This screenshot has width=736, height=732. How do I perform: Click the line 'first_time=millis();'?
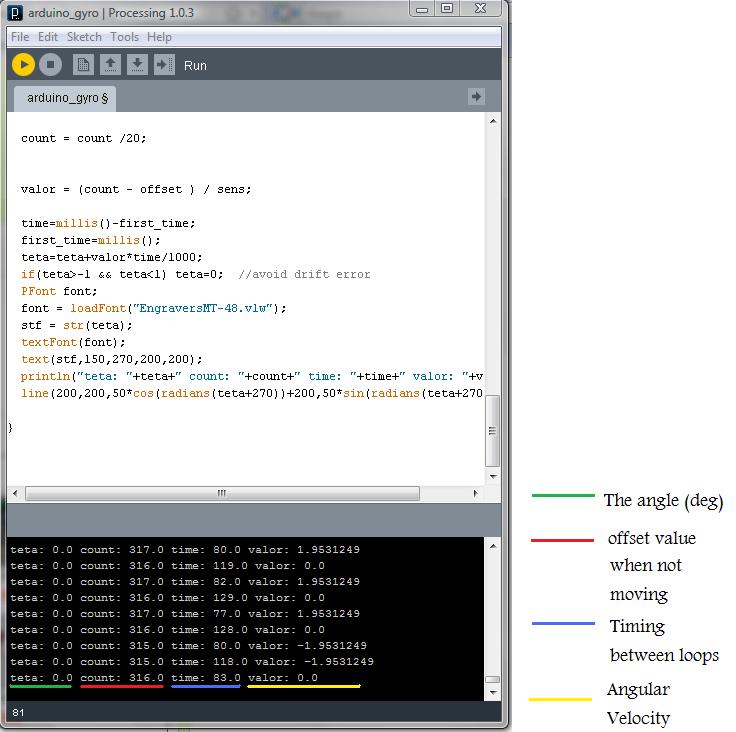(91, 240)
